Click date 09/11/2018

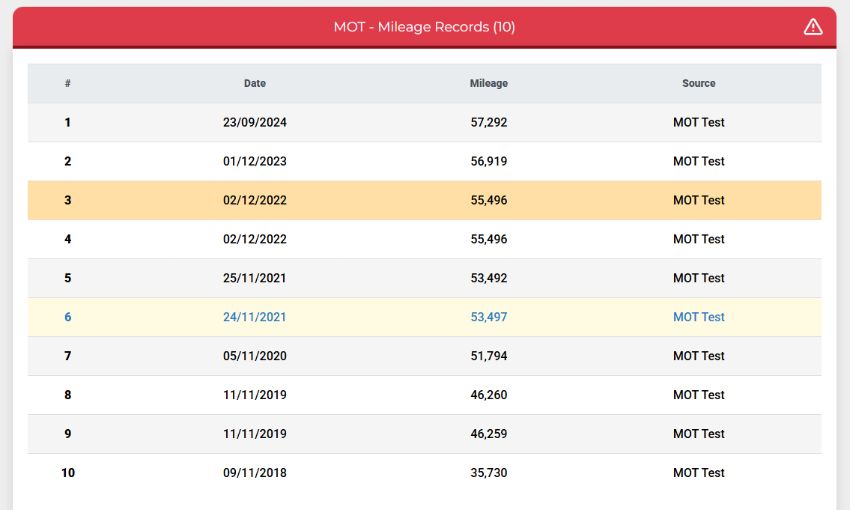click(255, 473)
